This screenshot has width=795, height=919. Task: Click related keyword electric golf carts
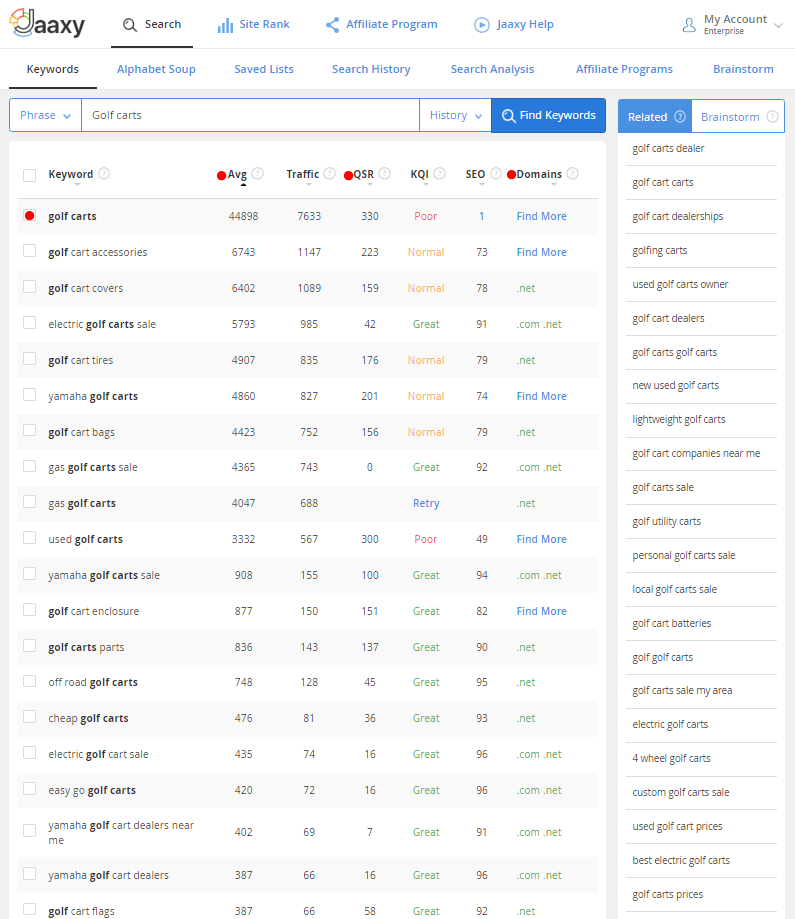[670, 724]
